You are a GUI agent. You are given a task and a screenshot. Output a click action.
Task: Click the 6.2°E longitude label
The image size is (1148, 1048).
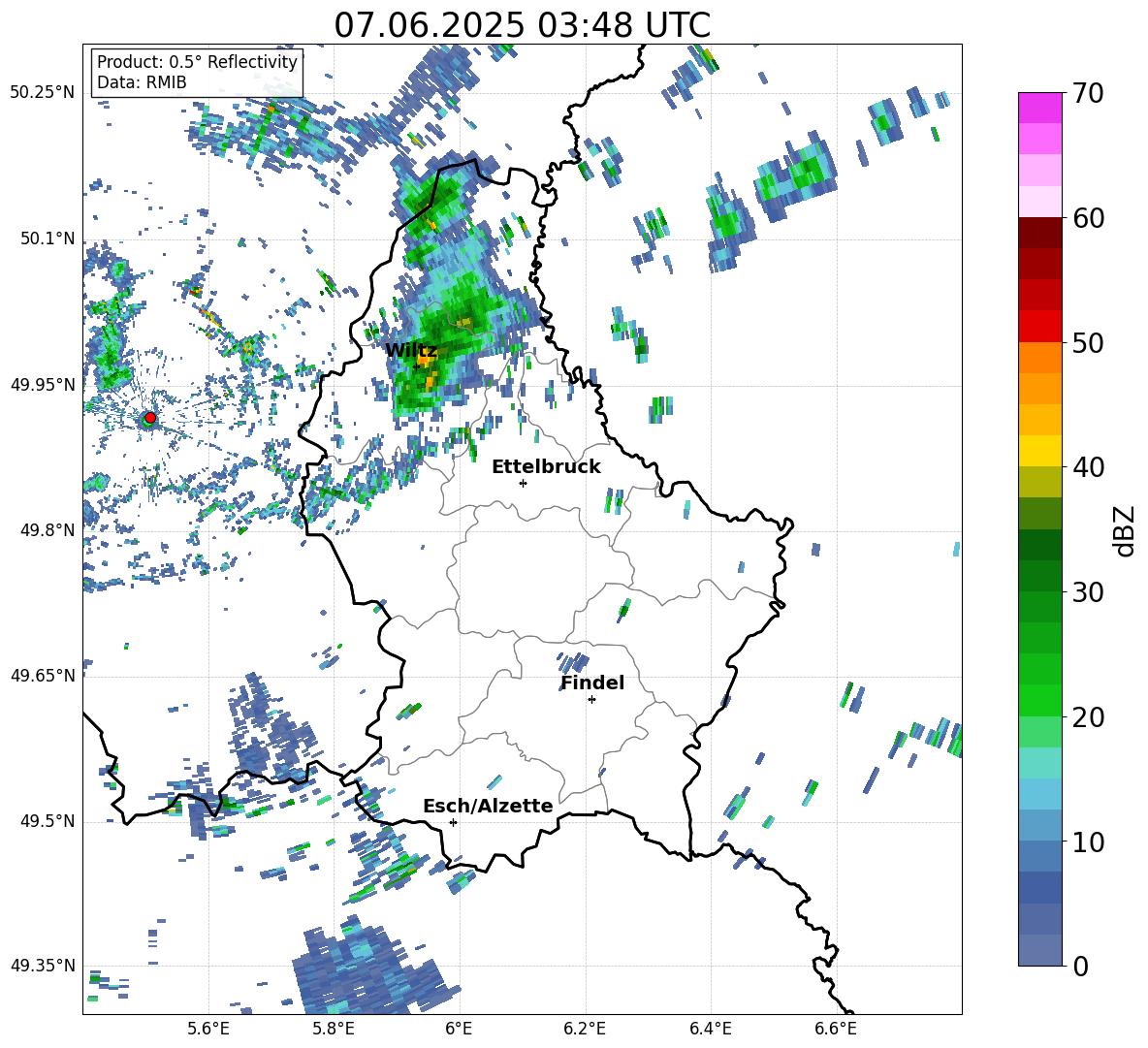click(x=585, y=1029)
